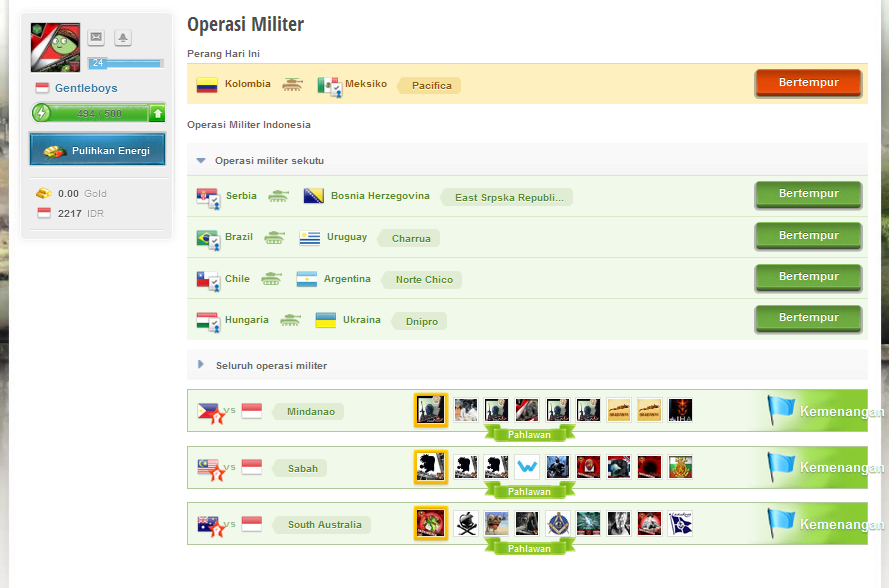Click the Serbia flag icon
Viewport: 889px width, 588px height.
208,197
